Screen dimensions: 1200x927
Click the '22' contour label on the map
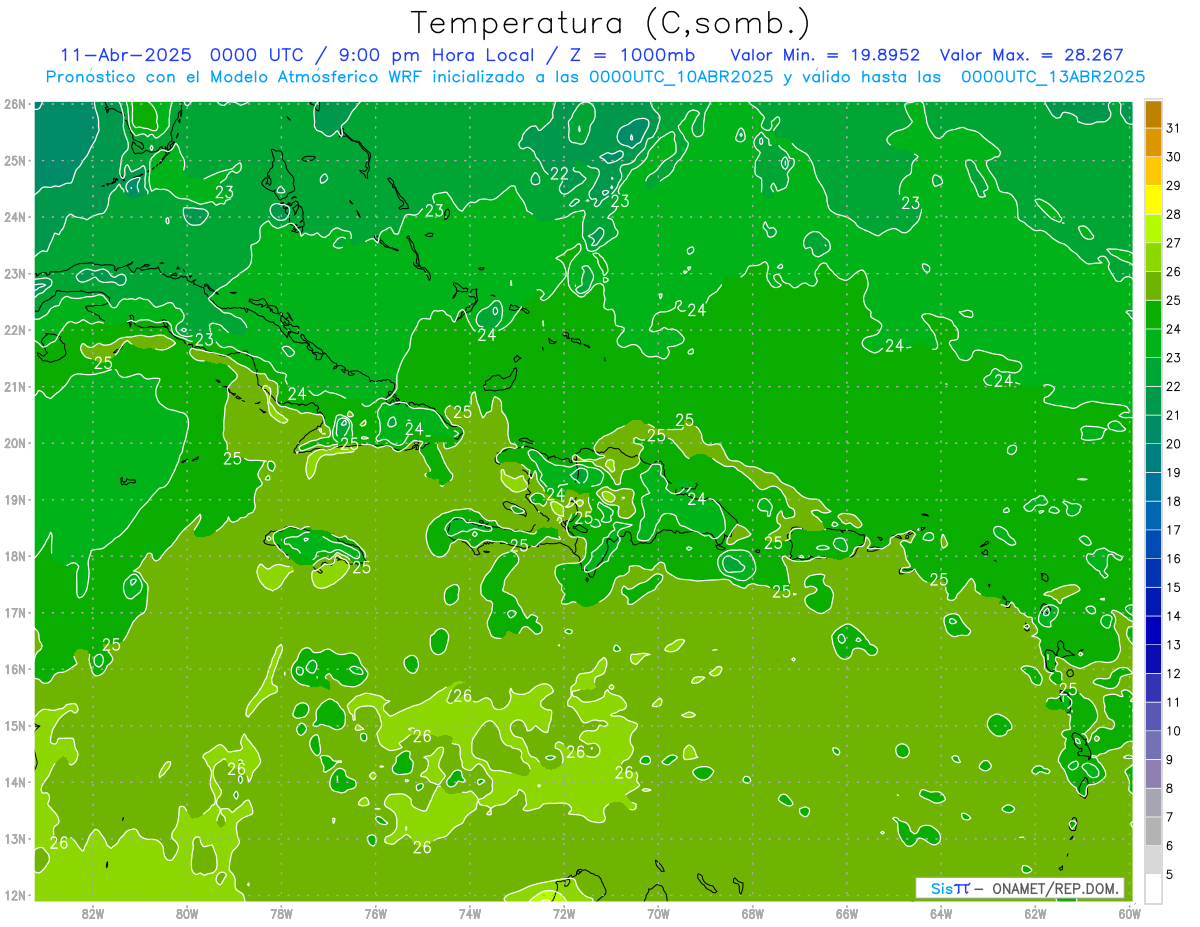560,173
